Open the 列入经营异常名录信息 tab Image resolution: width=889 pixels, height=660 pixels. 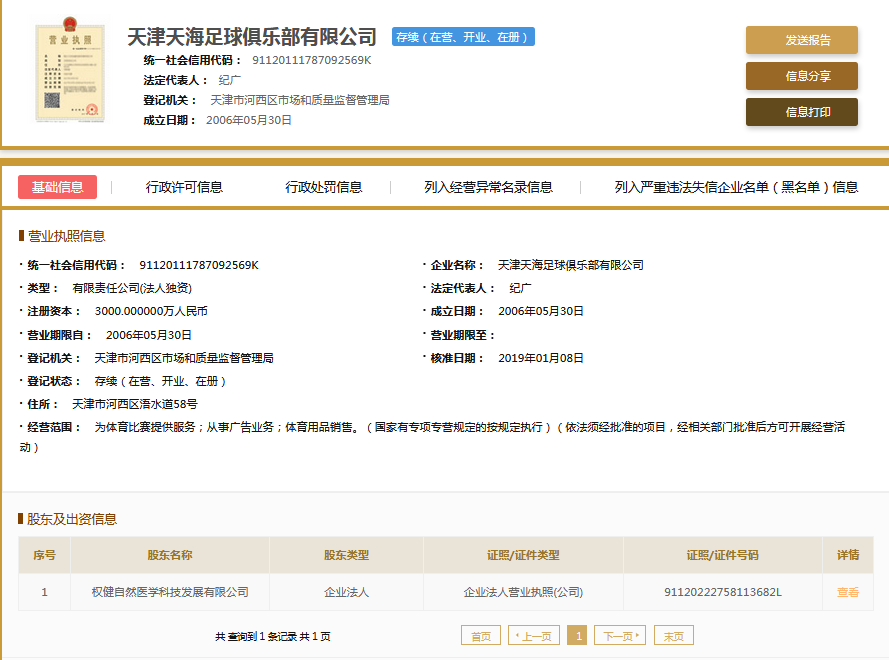pos(488,187)
